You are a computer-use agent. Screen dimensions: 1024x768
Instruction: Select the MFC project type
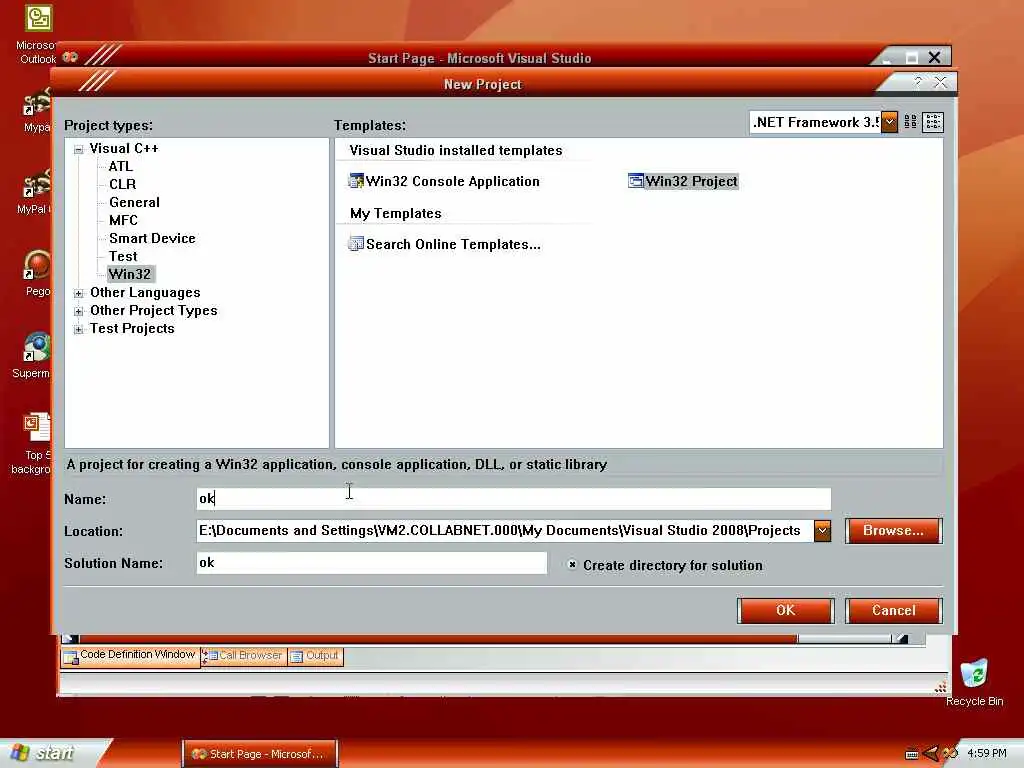tap(123, 221)
